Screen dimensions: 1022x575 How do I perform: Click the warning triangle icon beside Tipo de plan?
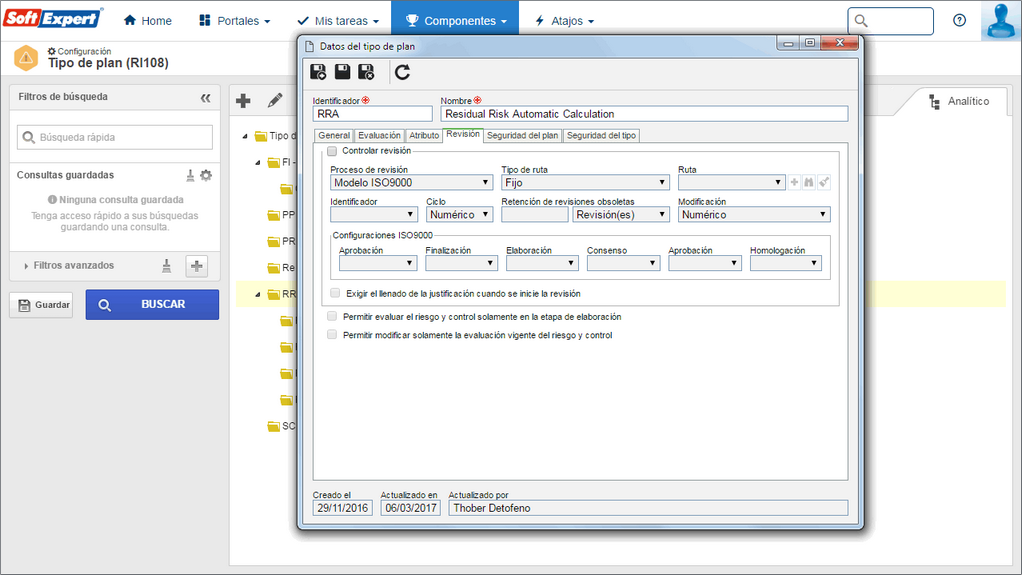tap(26, 58)
